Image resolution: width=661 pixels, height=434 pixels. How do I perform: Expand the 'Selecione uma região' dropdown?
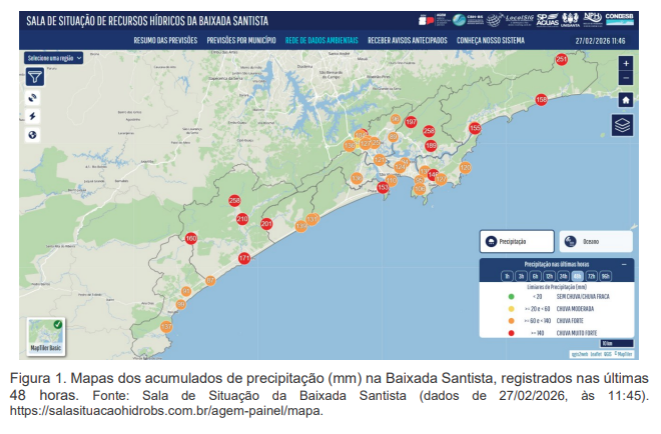coord(53,58)
